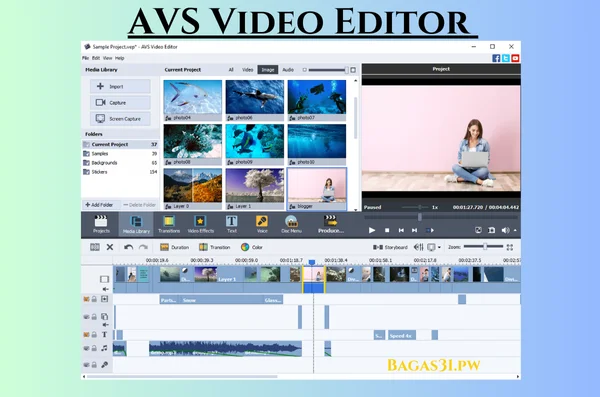
Task: Click the Twitter icon
Action: (x=505, y=58)
